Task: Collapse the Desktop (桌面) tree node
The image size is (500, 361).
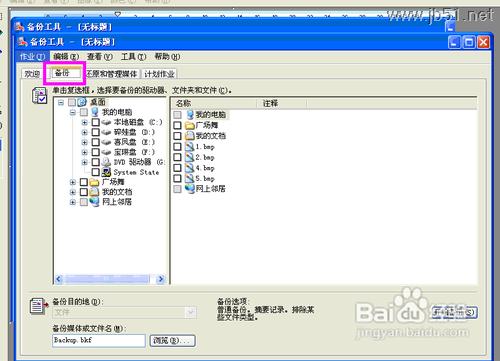Action: (61, 102)
